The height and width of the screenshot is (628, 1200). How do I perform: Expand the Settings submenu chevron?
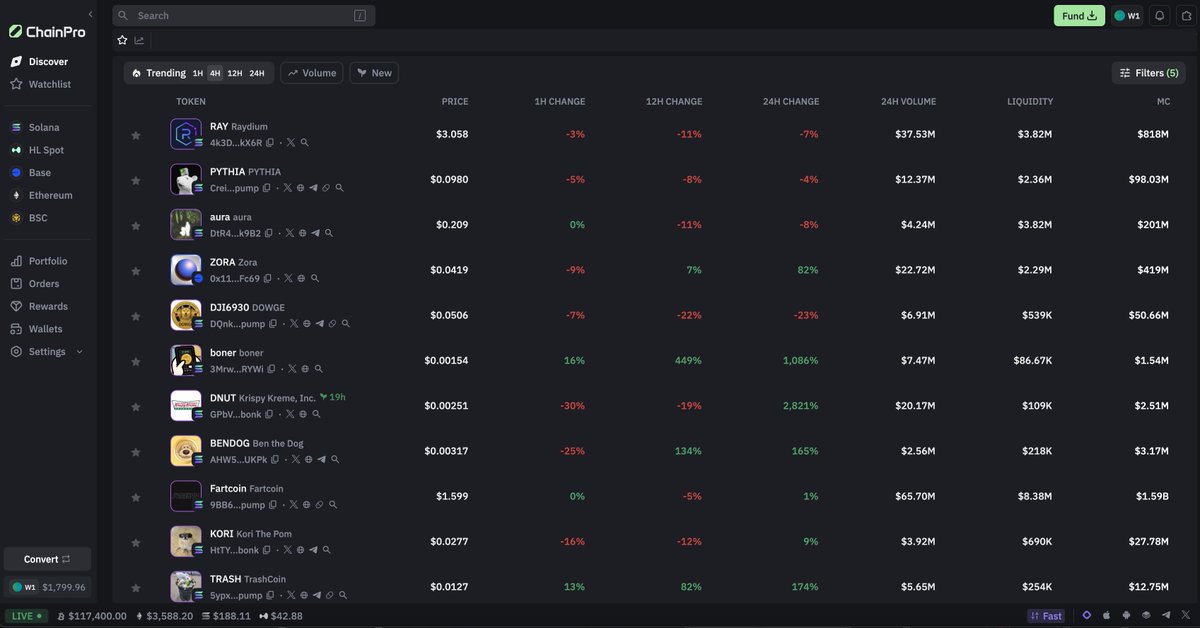(80, 352)
